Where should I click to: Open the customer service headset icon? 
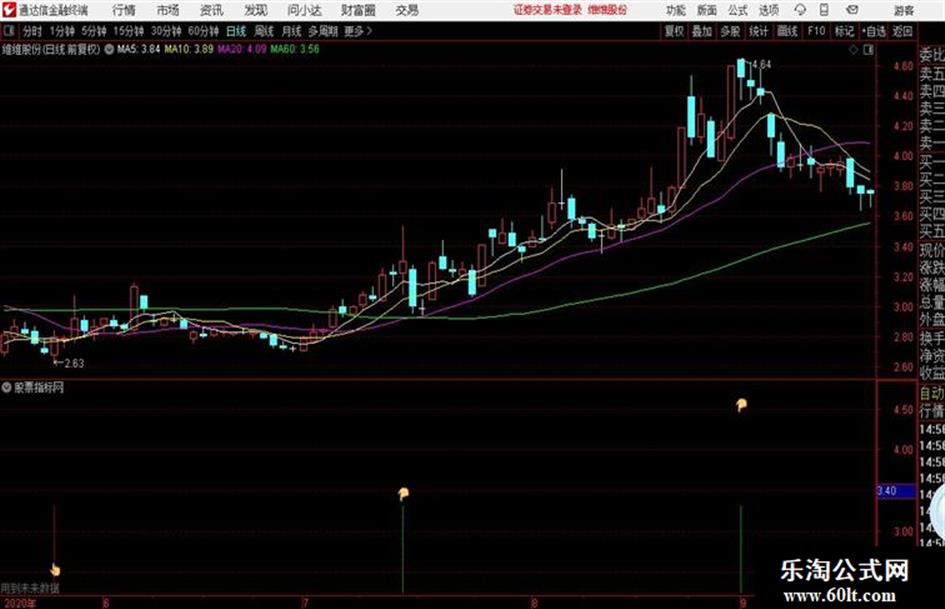[x=800, y=10]
